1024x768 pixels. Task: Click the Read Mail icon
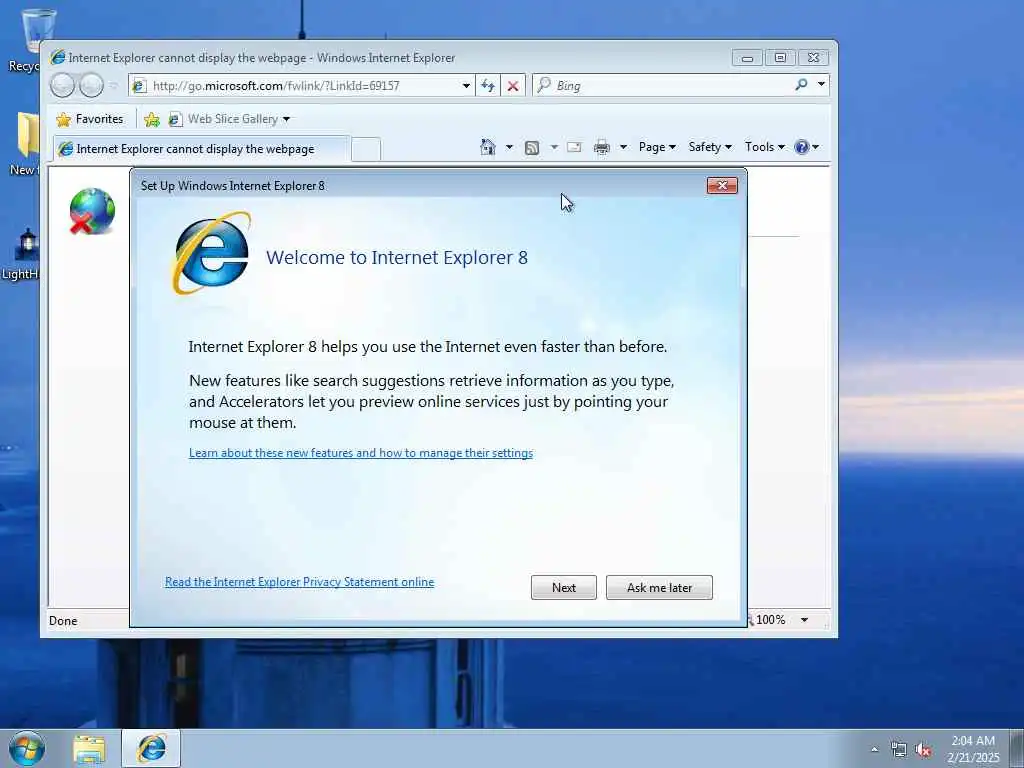(x=574, y=147)
